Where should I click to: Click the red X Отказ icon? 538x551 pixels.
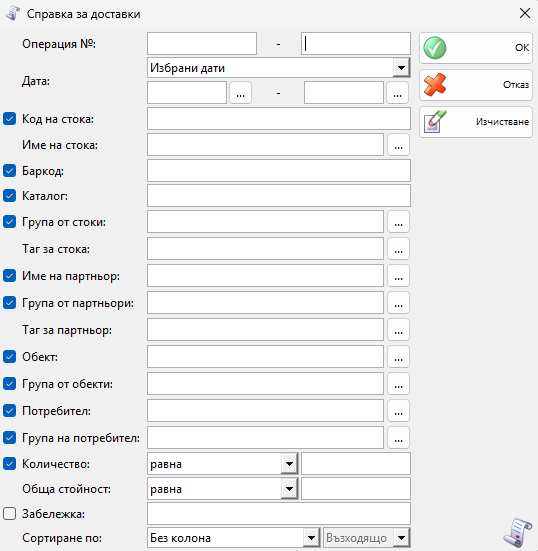click(x=435, y=85)
